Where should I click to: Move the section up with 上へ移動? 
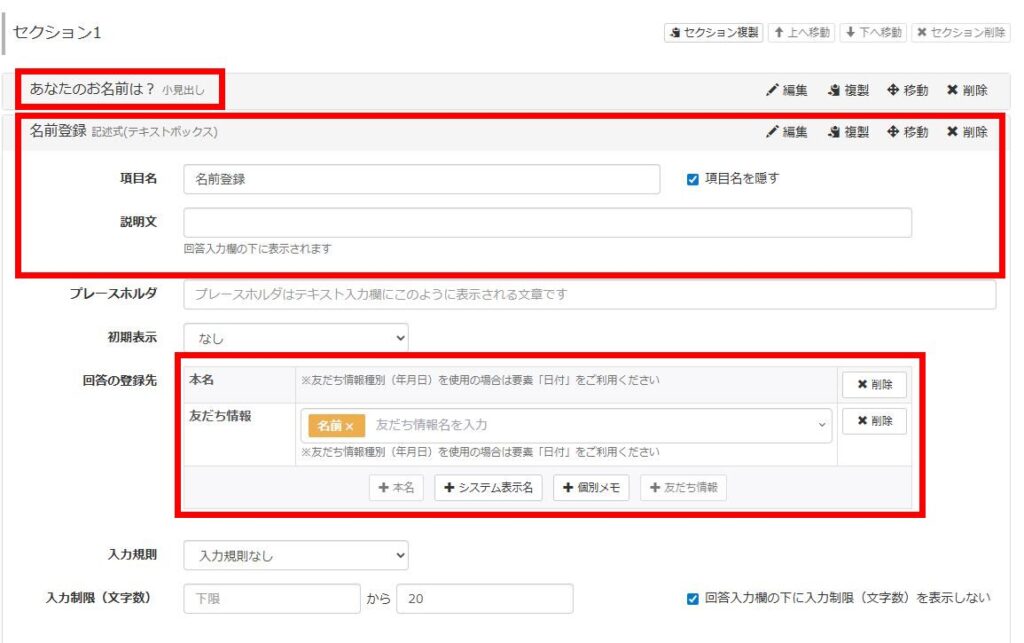tap(802, 33)
